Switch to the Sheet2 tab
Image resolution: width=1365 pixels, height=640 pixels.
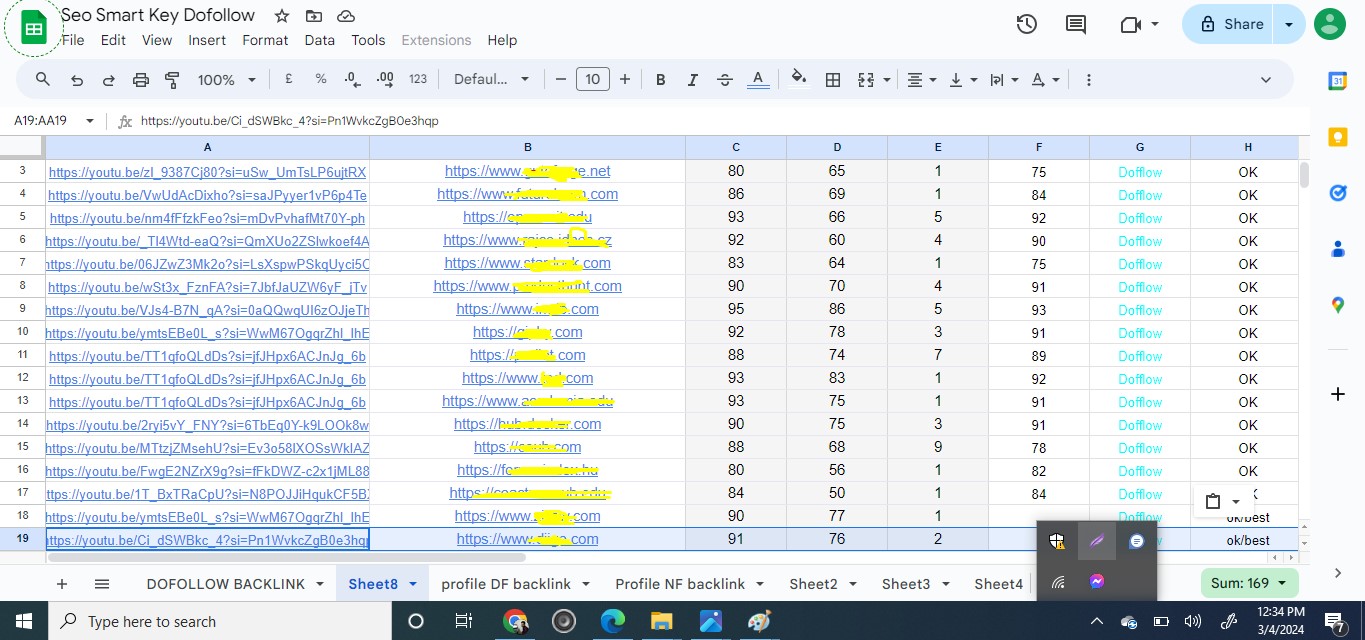click(x=813, y=584)
